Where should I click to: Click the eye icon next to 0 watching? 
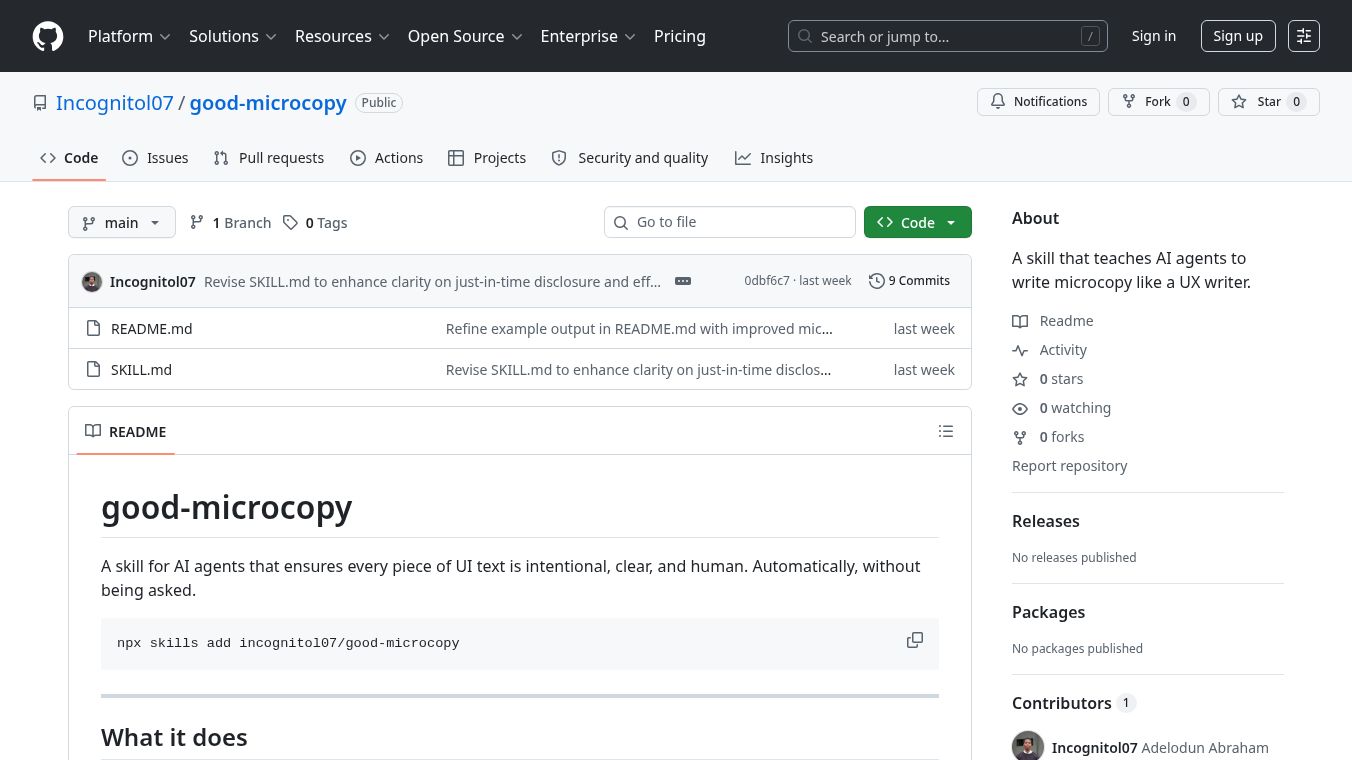tap(1020, 408)
